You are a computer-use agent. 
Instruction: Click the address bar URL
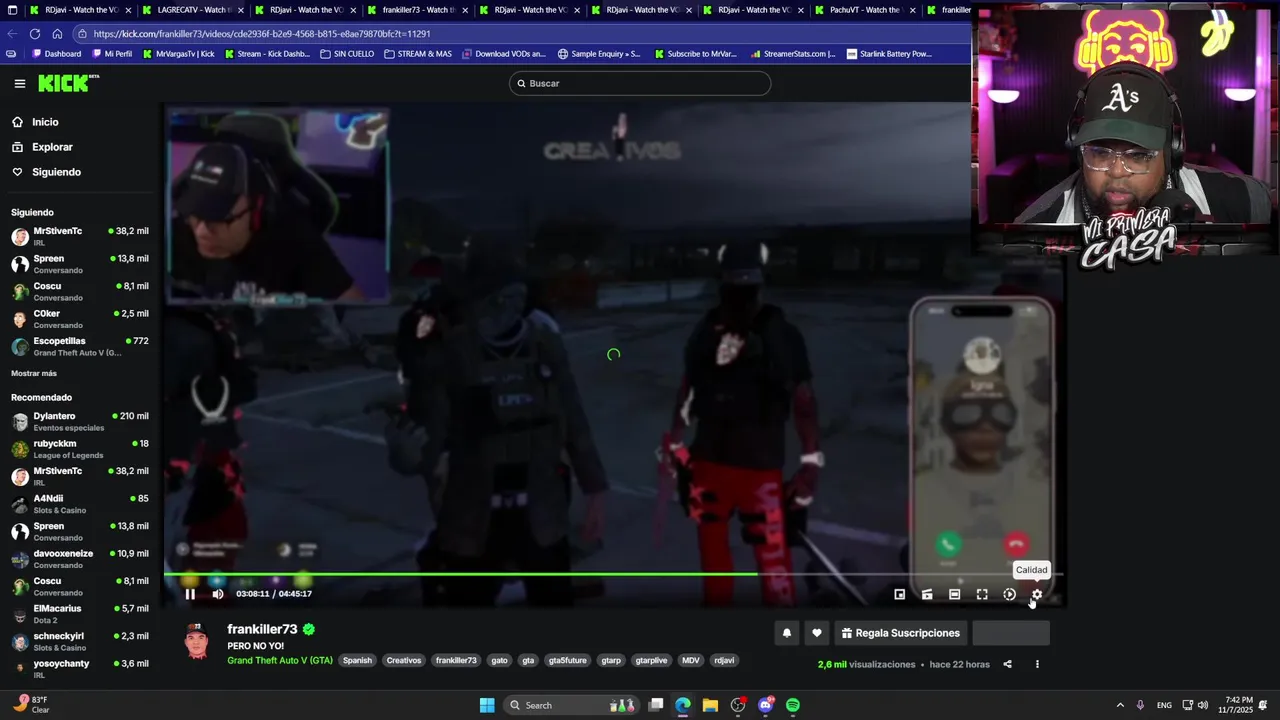click(x=262, y=33)
